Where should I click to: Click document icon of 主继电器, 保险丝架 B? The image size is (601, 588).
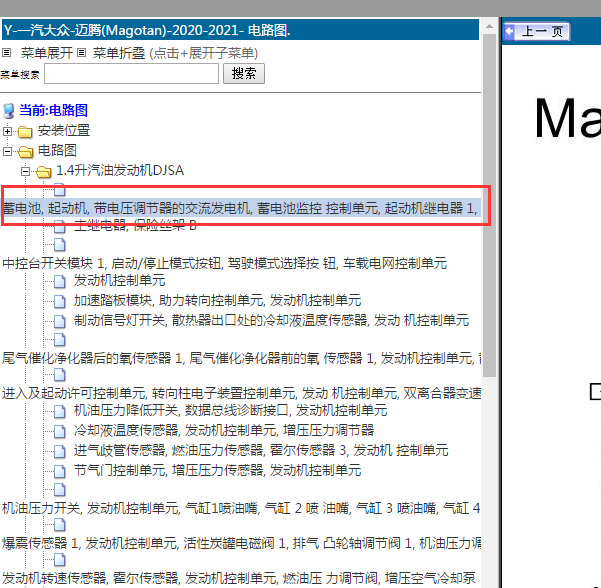point(59,227)
